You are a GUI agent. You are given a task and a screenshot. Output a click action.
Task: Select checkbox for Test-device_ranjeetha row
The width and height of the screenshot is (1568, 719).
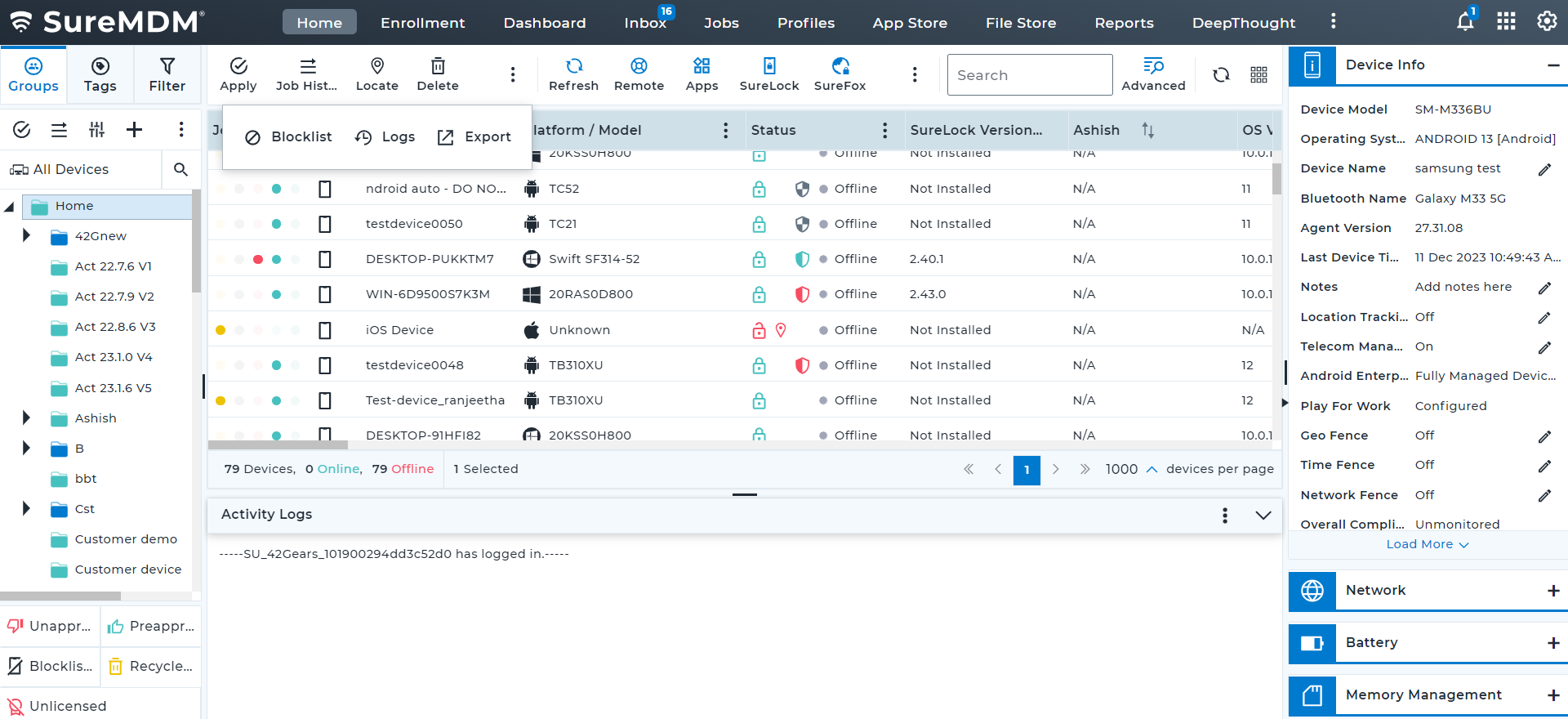pyautogui.click(x=325, y=400)
